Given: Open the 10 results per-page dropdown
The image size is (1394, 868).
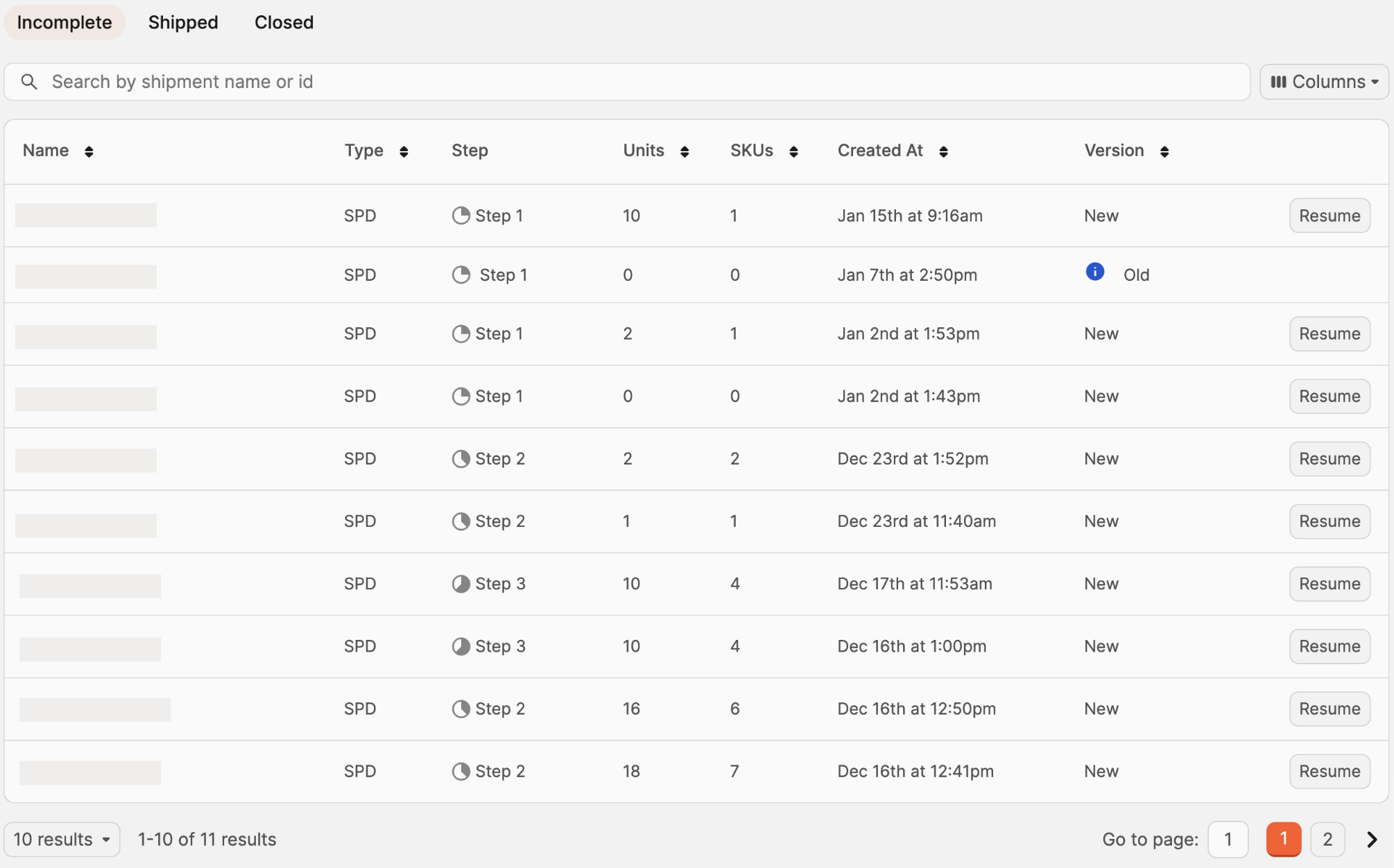Looking at the screenshot, I should (62, 840).
